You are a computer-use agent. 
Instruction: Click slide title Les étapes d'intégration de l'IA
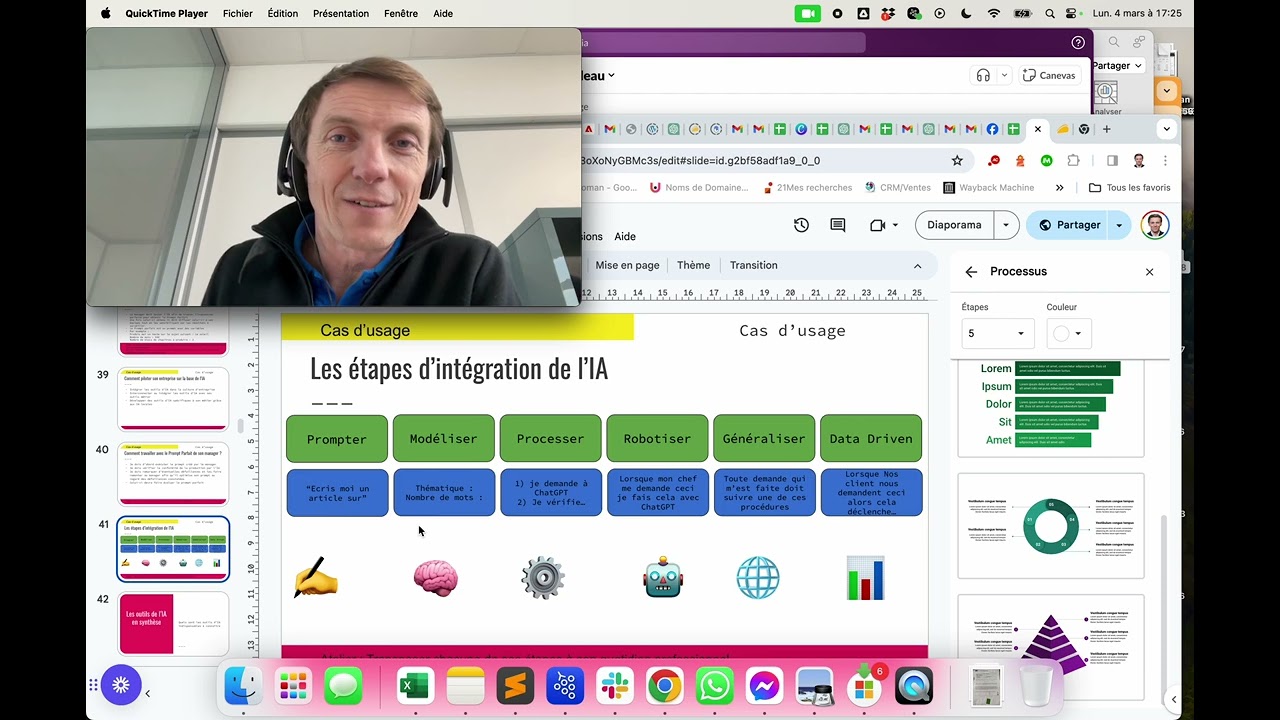[x=459, y=368]
